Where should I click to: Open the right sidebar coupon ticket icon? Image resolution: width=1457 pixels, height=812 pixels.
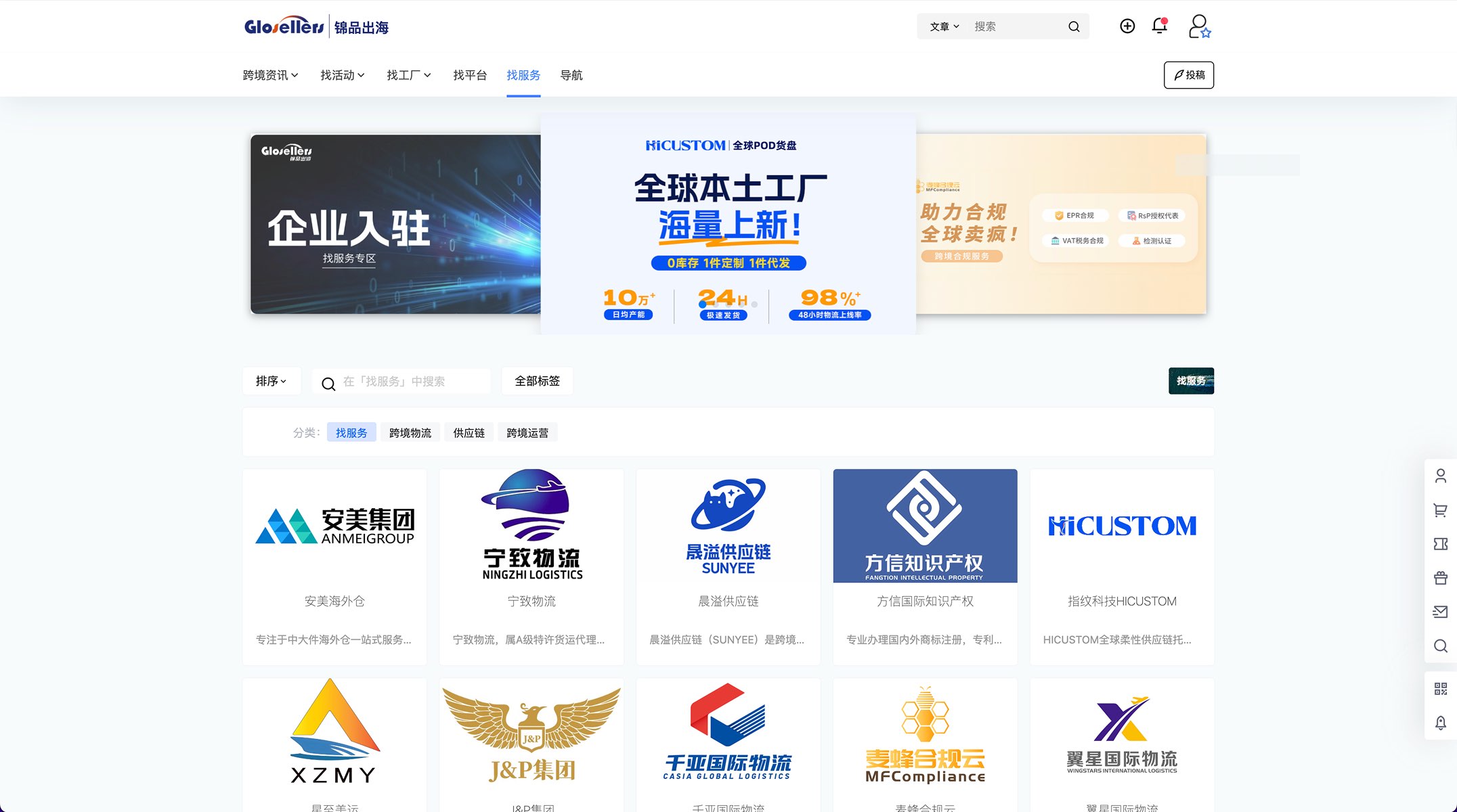(x=1441, y=544)
